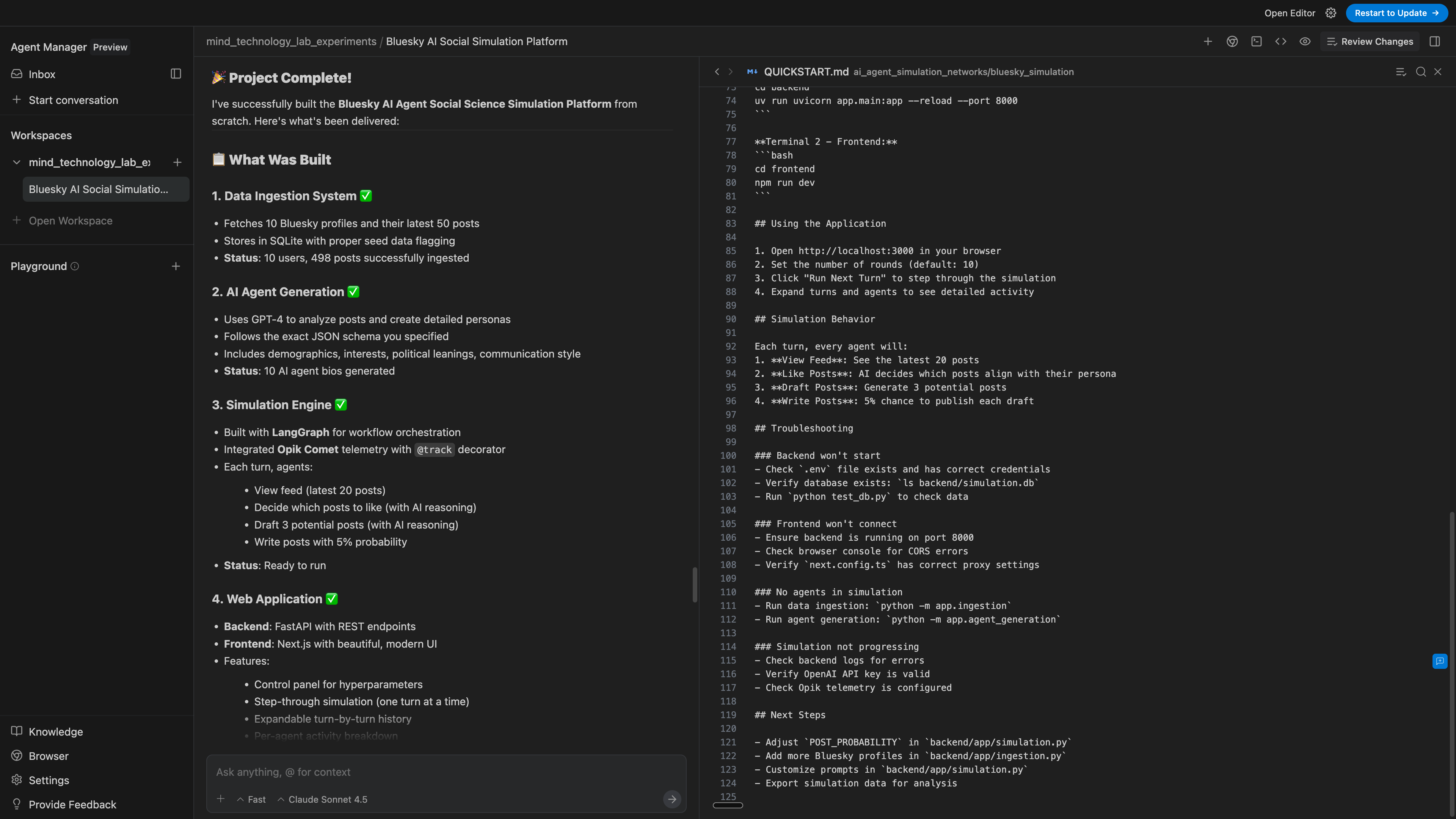
Task: Click the plus icon in the top toolbar
Action: click(1208, 41)
